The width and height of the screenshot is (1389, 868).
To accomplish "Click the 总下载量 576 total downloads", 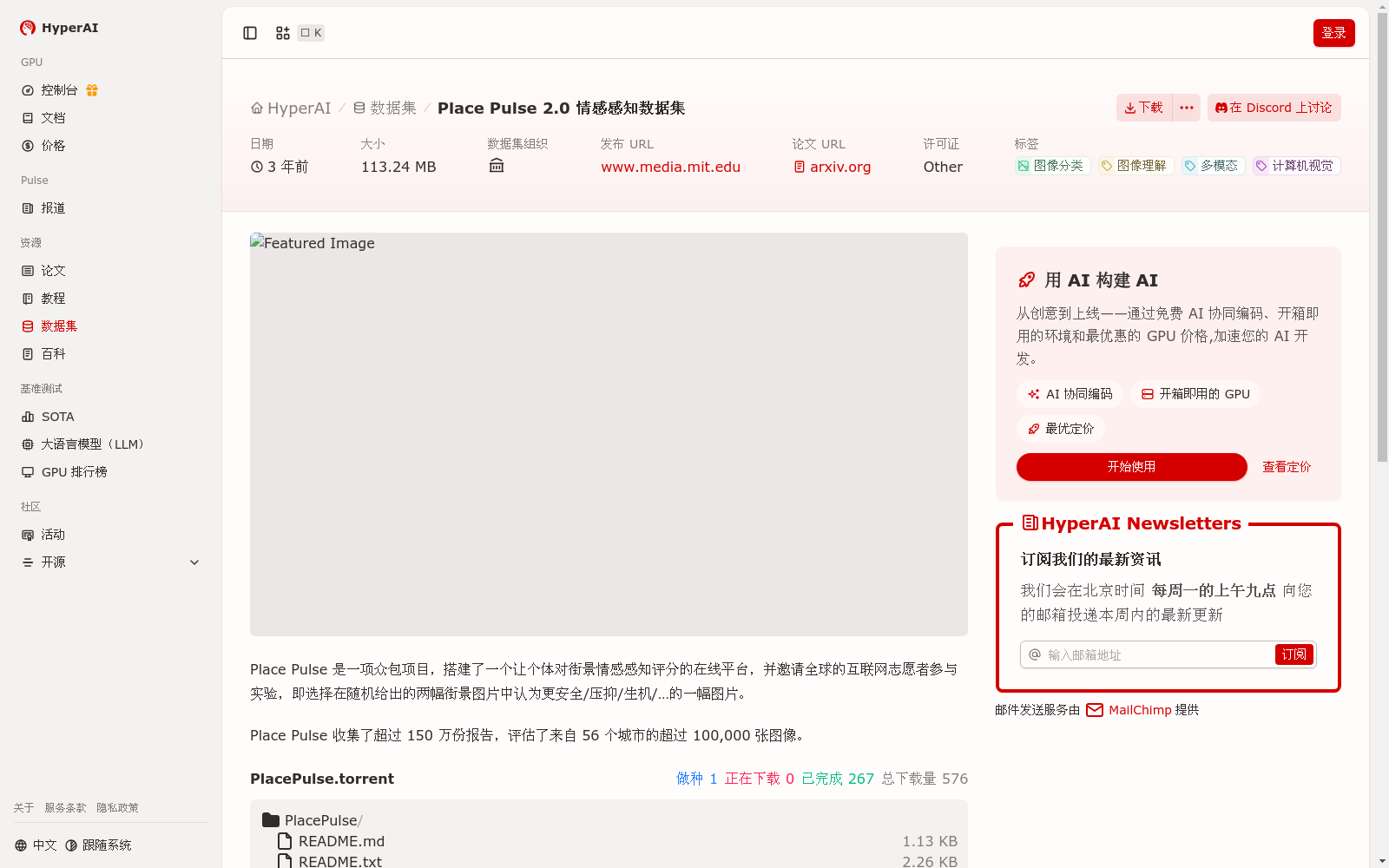I will click(x=925, y=779).
